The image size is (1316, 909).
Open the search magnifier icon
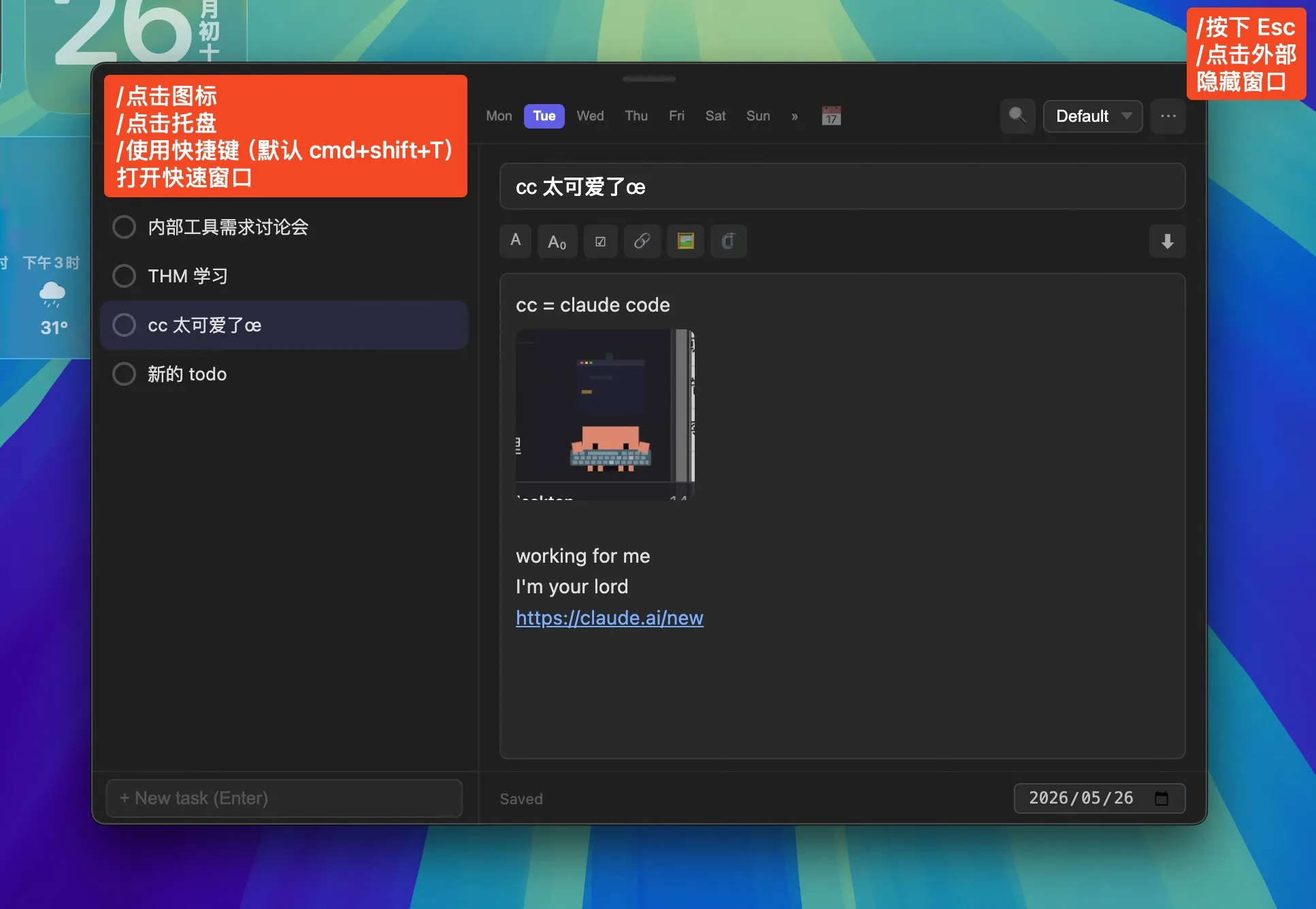coord(1017,116)
